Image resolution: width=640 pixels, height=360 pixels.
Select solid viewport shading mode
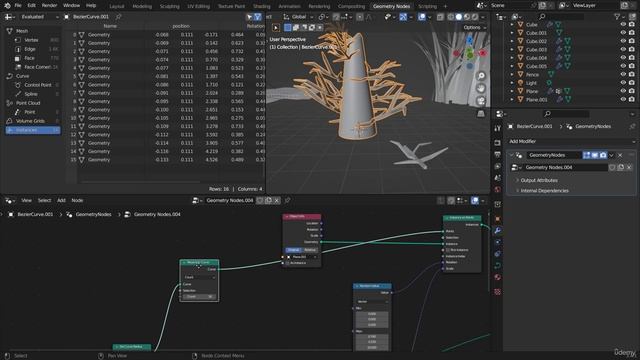459,17
